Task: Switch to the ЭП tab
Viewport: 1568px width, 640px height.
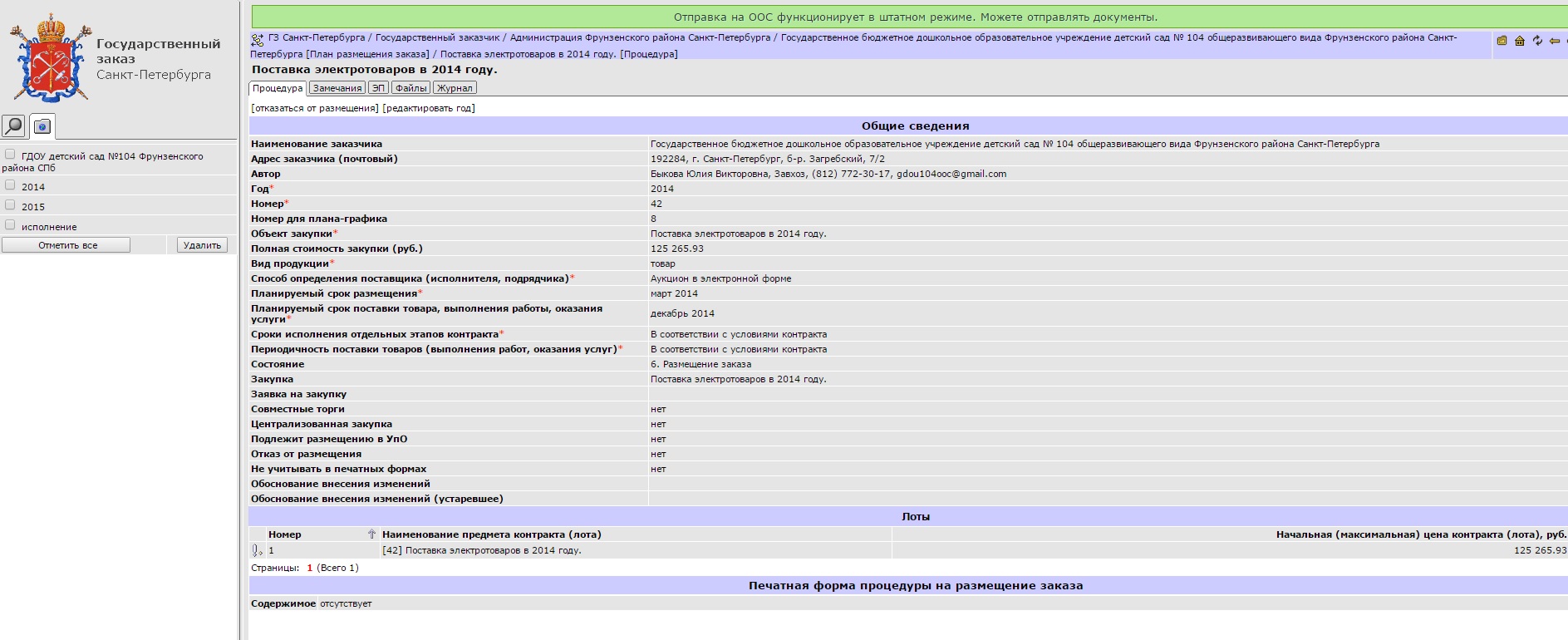Action: (x=378, y=88)
